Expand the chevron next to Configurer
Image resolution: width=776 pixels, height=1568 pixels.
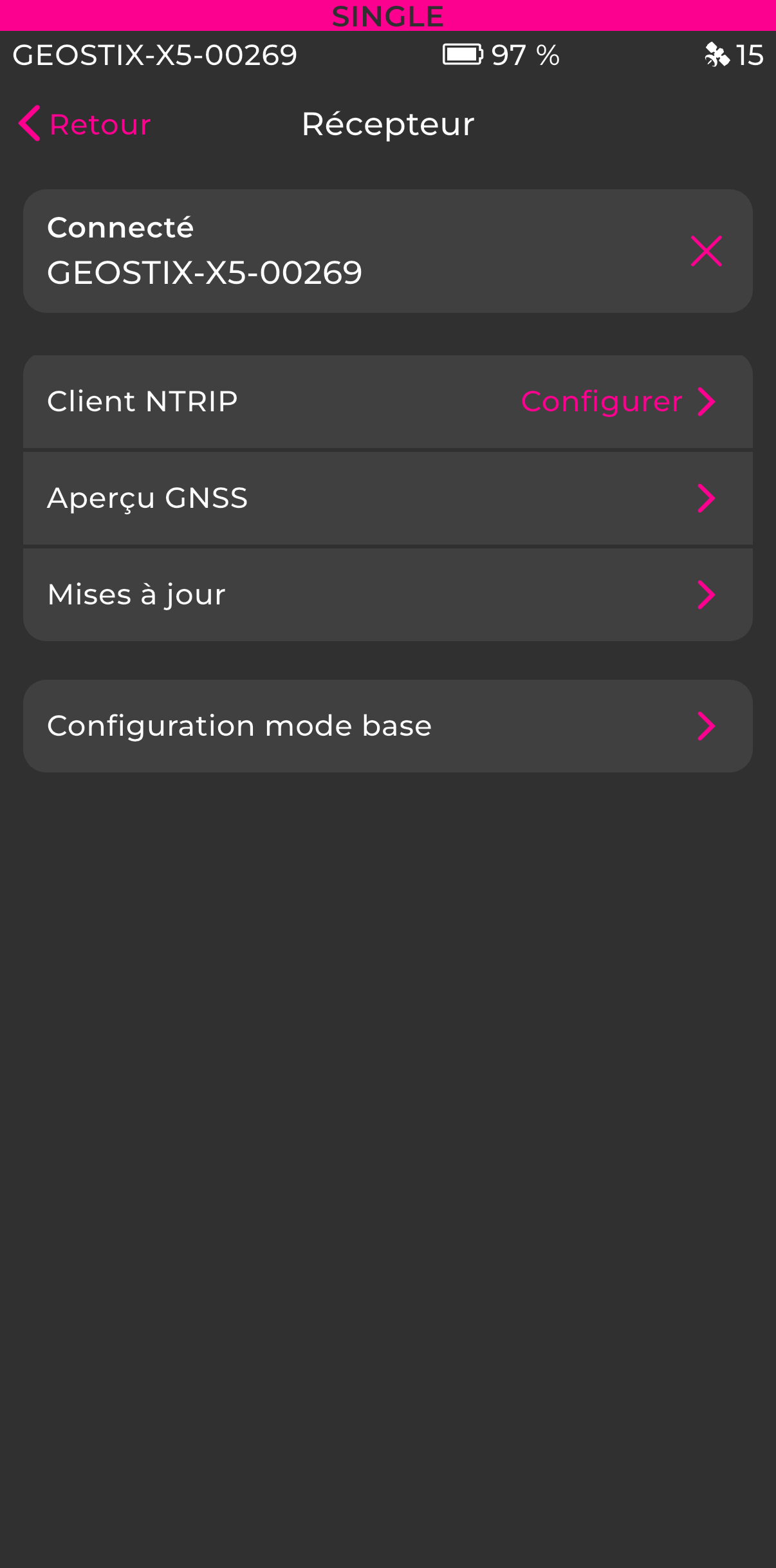point(707,402)
